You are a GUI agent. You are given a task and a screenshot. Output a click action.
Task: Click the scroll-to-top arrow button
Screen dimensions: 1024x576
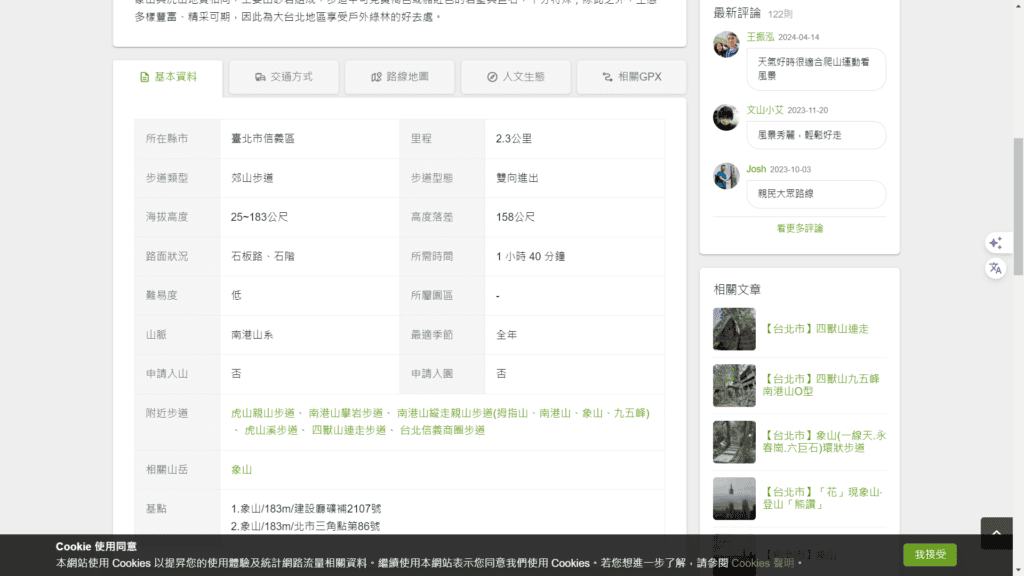point(997,533)
